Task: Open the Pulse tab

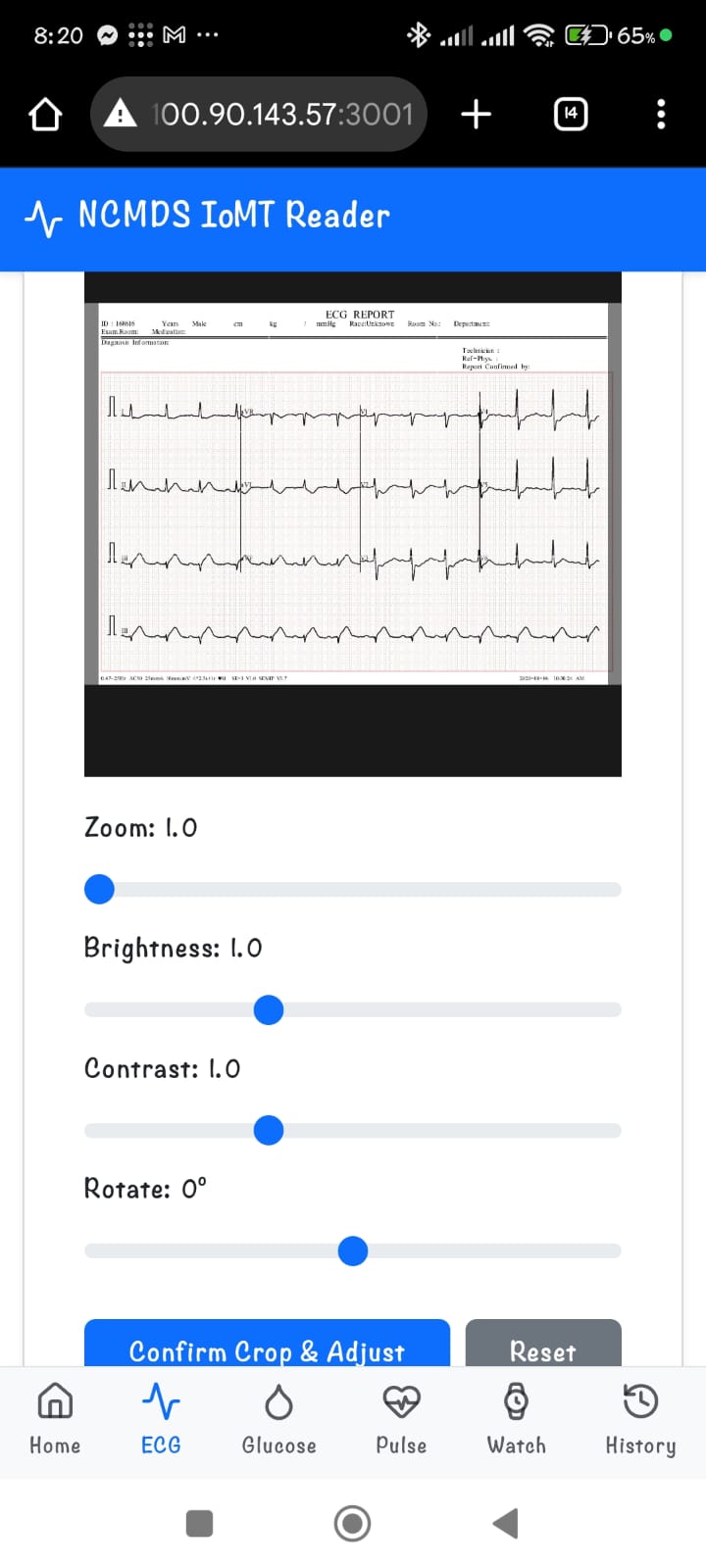Action: [x=401, y=1419]
